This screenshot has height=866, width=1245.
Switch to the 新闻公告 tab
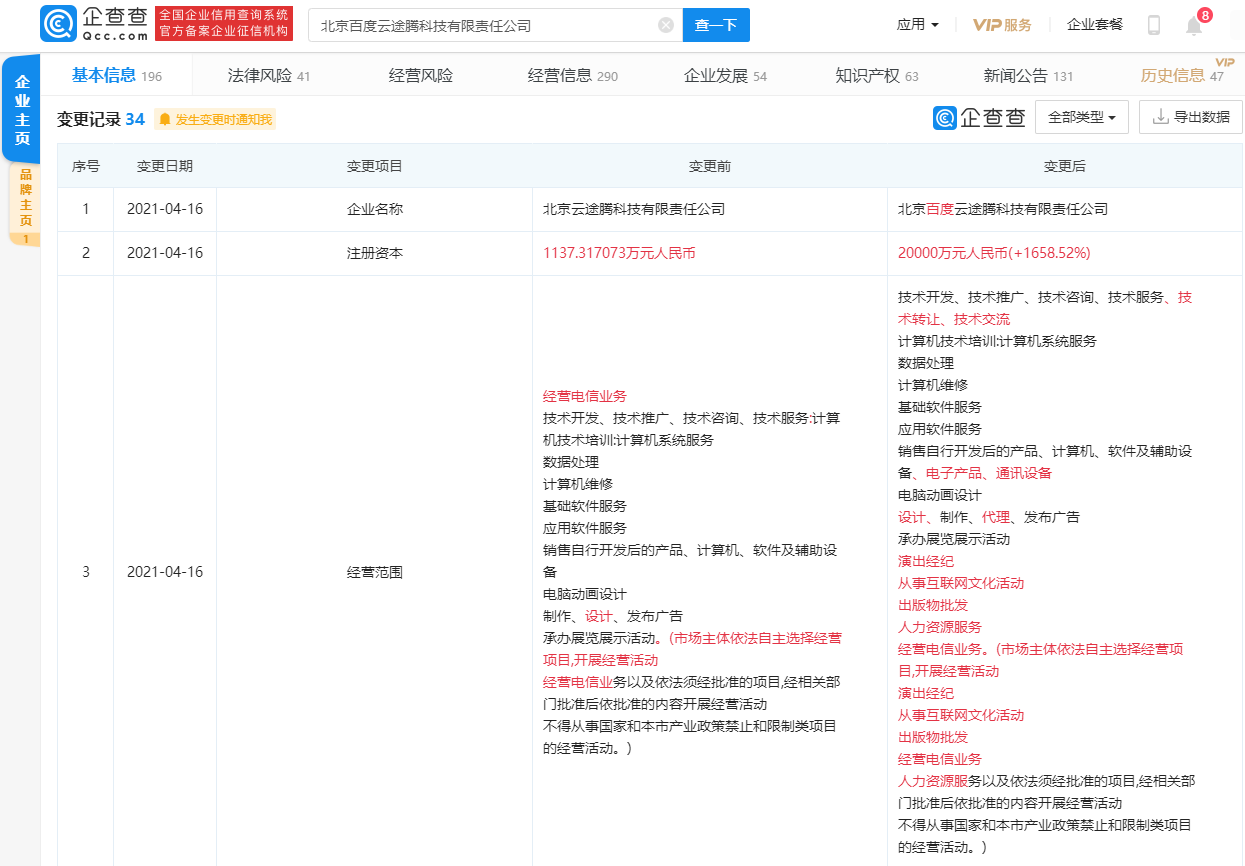tap(1029, 76)
